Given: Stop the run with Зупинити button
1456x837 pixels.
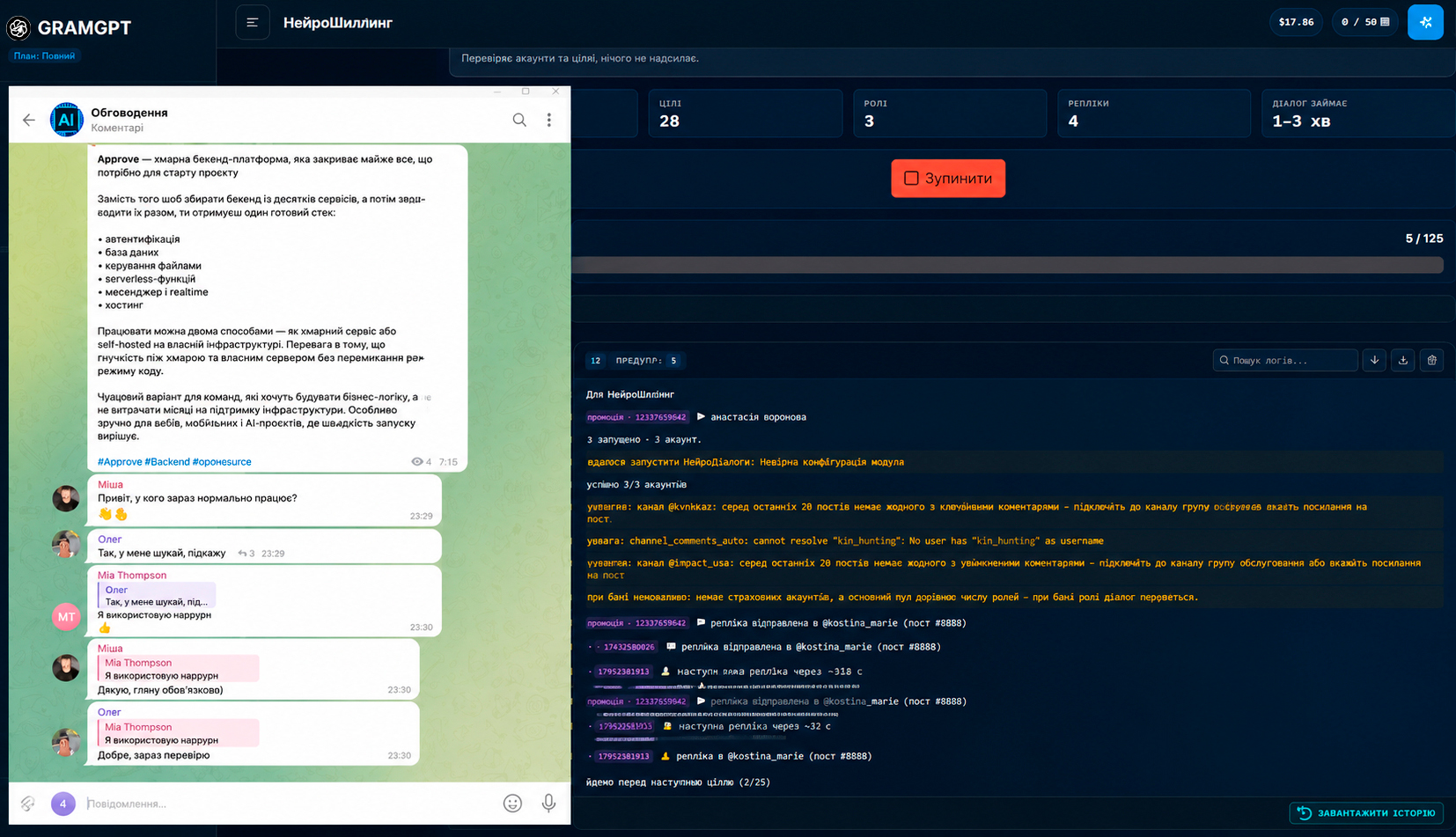Looking at the screenshot, I should point(948,178).
